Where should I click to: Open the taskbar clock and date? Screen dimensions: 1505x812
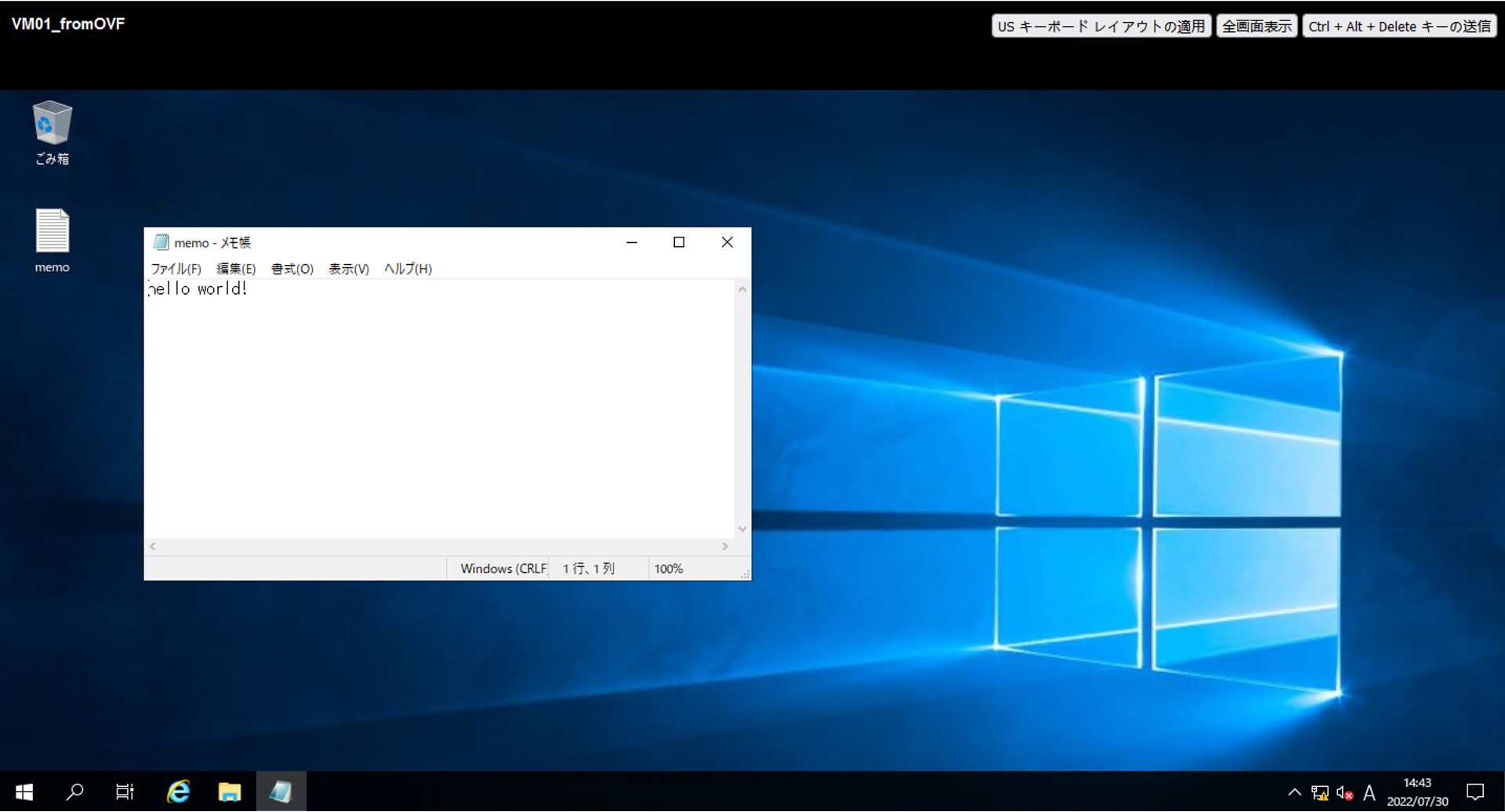pos(1417,792)
